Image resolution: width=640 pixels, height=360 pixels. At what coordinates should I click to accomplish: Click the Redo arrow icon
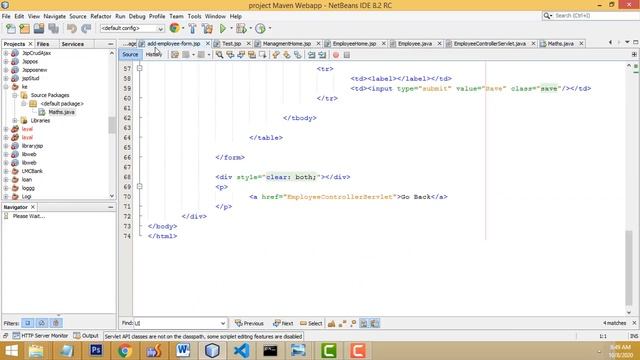click(x=86, y=29)
